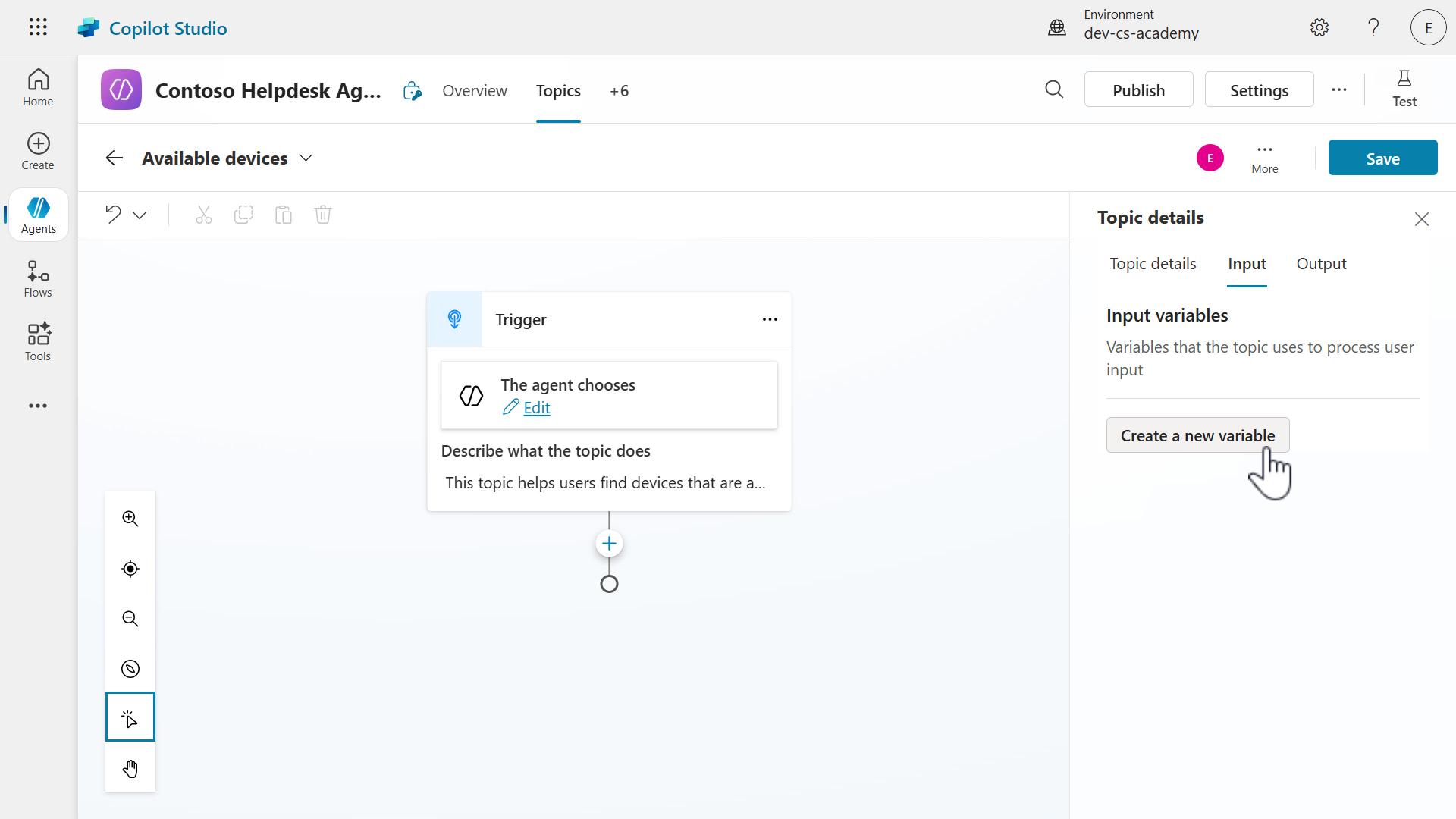Open the search magnifier in the agent header
This screenshot has width=1456, height=819.
(1055, 89)
